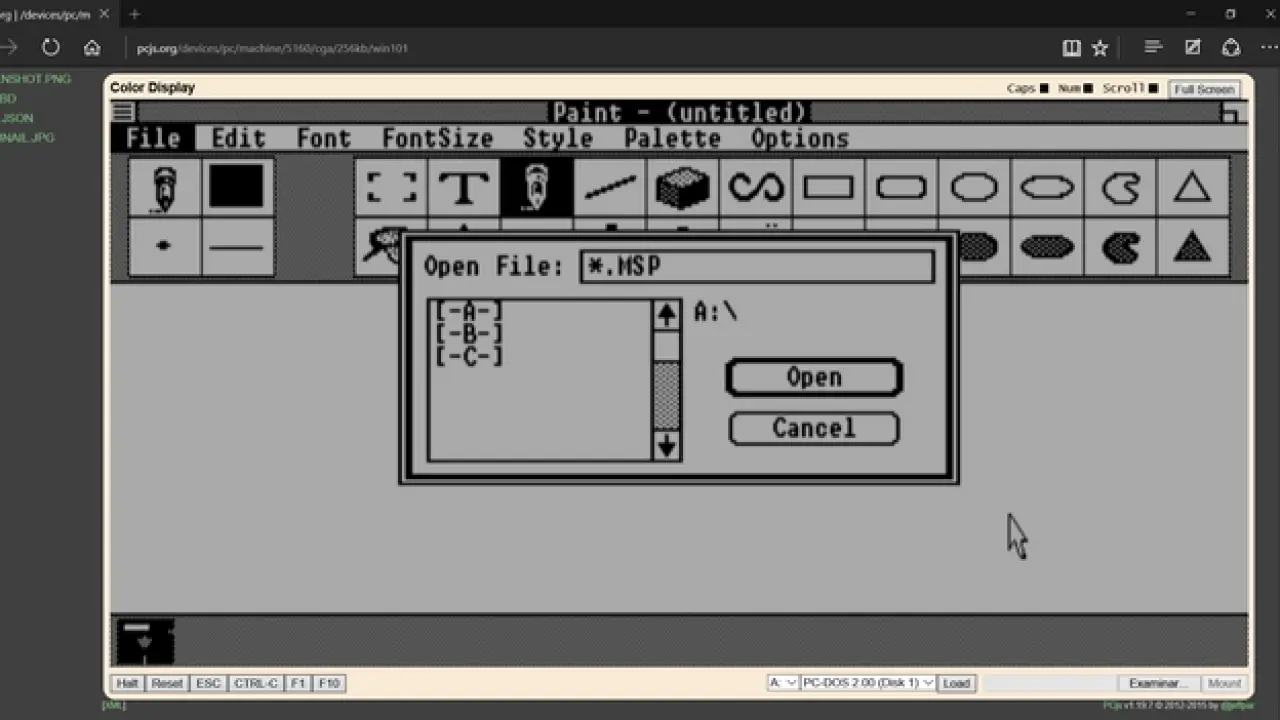Pick the 3D box tool
1280x720 pixels.
[683, 187]
